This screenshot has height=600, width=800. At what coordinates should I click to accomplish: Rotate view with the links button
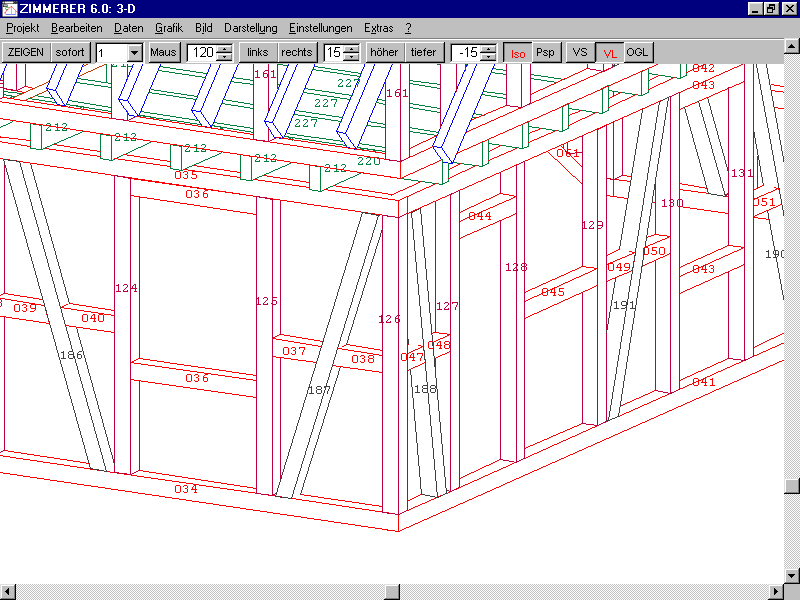[x=258, y=52]
